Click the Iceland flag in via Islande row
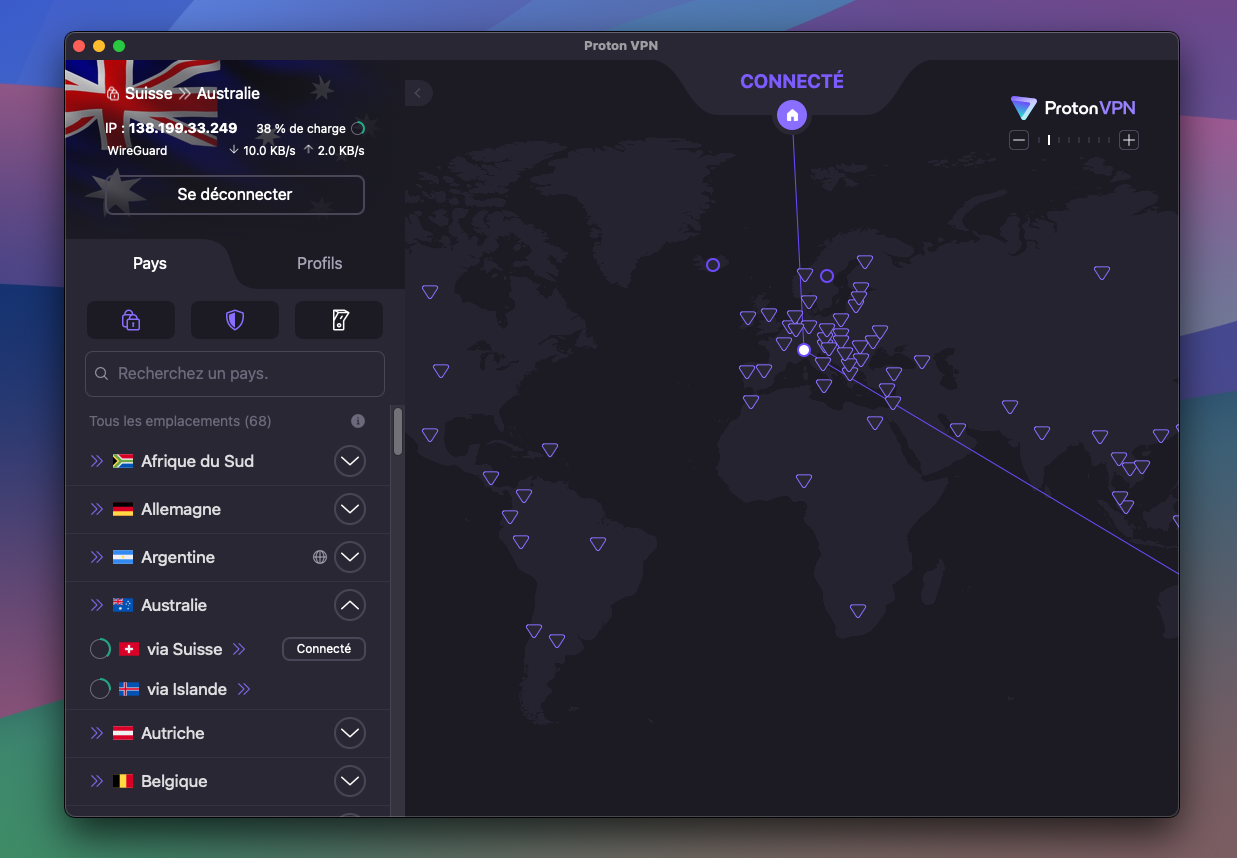 point(129,689)
